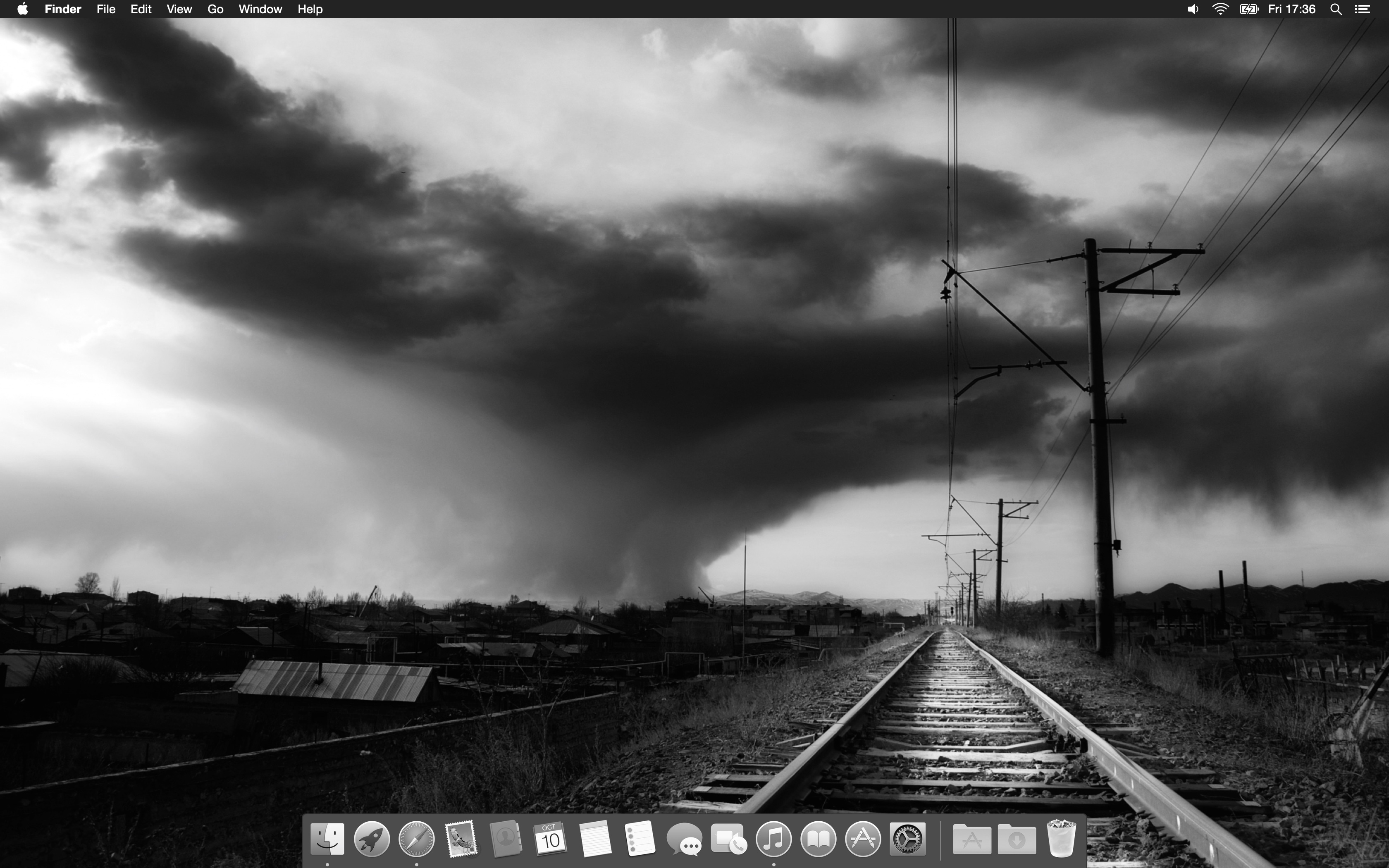The height and width of the screenshot is (868, 1389).
Task: Click the Fri 17:36 clock
Action: coord(1291,9)
